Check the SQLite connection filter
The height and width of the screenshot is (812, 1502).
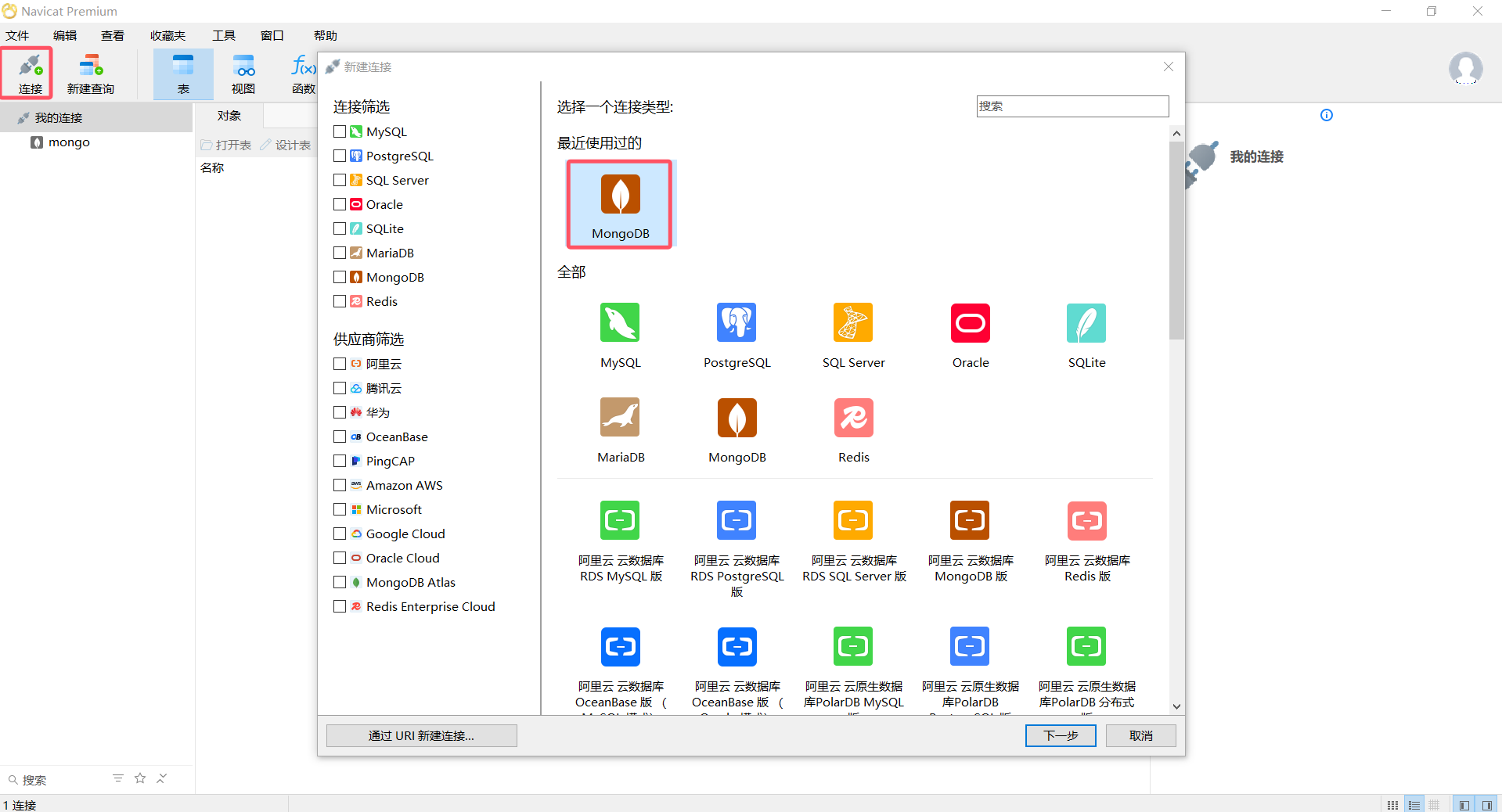(x=340, y=228)
